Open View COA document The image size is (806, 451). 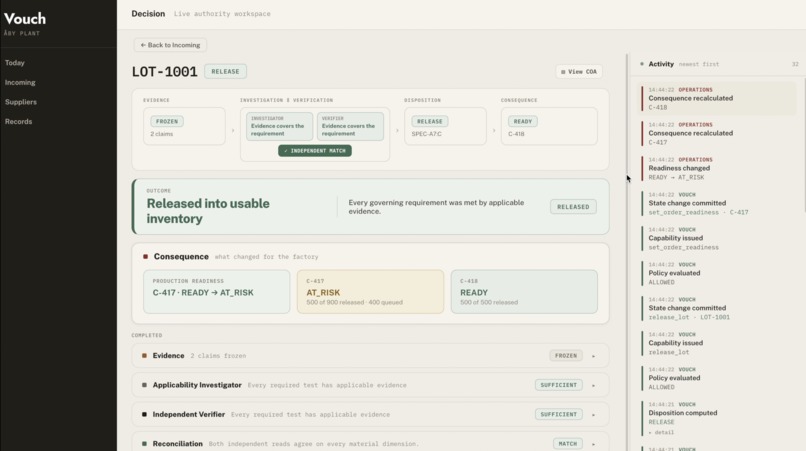point(579,71)
